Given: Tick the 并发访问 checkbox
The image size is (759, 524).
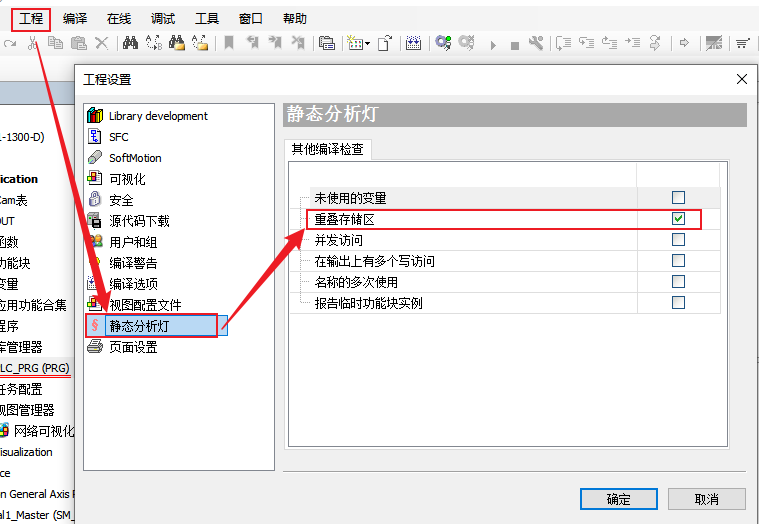Looking at the screenshot, I should (x=678, y=240).
